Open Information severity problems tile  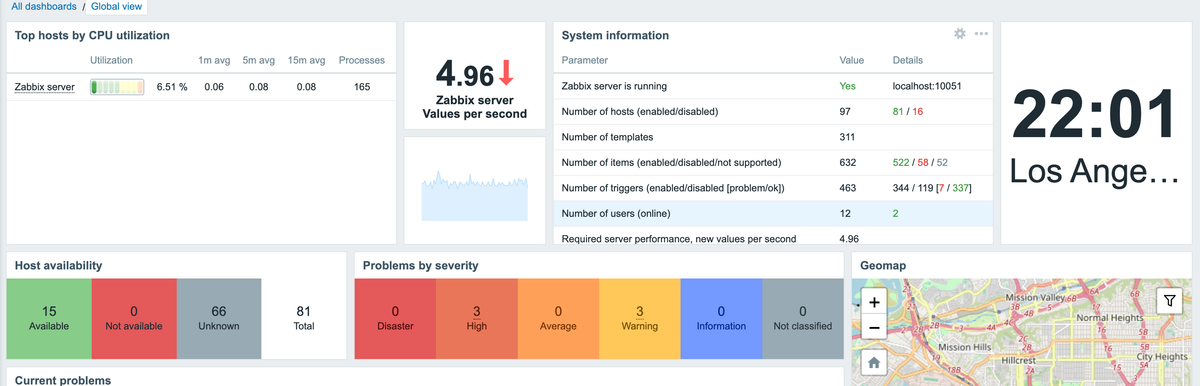click(721, 319)
